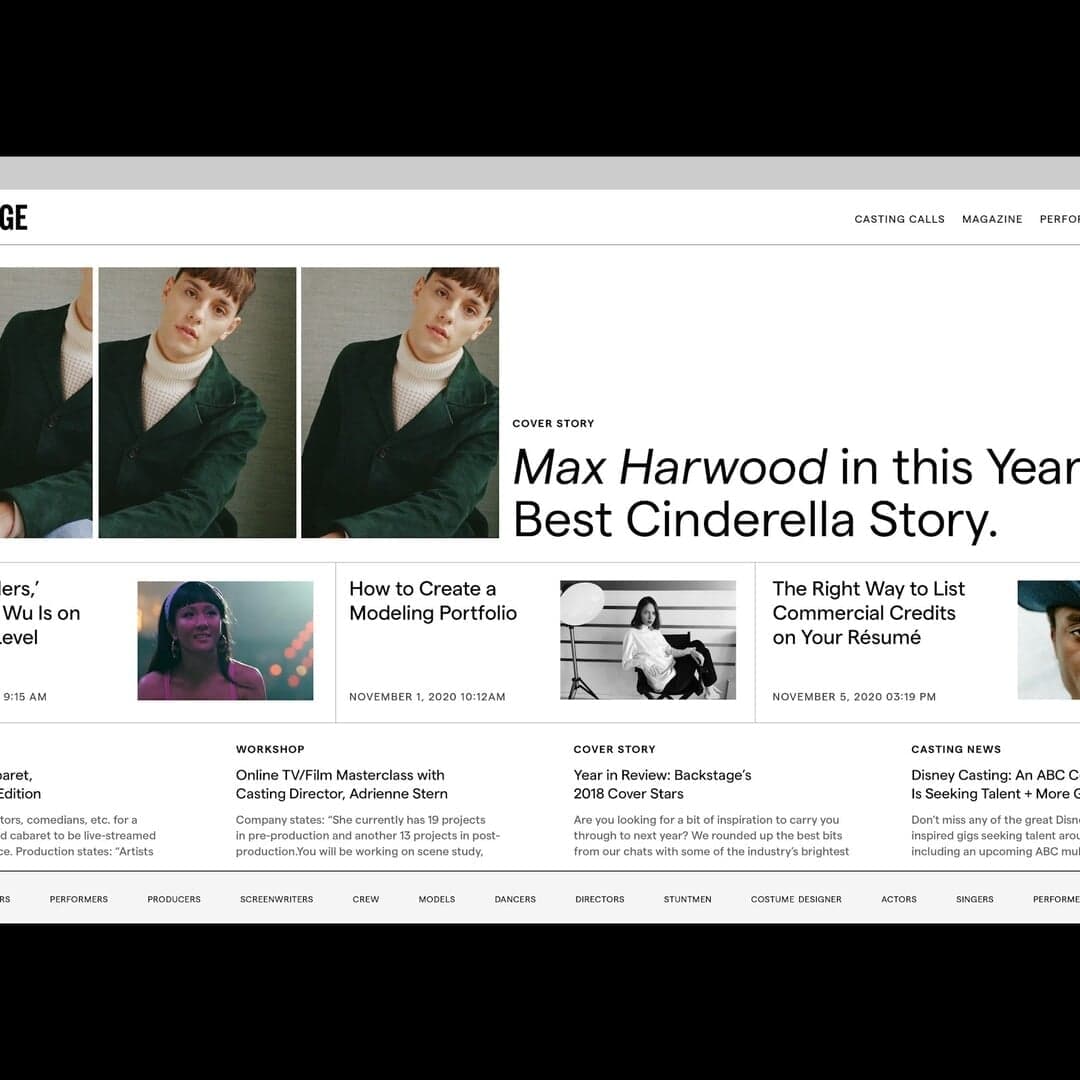The height and width of the screenshot is (1080, 1080).
Task: Open Max Harwood cover story headline
Action: (x=796, y=492)
